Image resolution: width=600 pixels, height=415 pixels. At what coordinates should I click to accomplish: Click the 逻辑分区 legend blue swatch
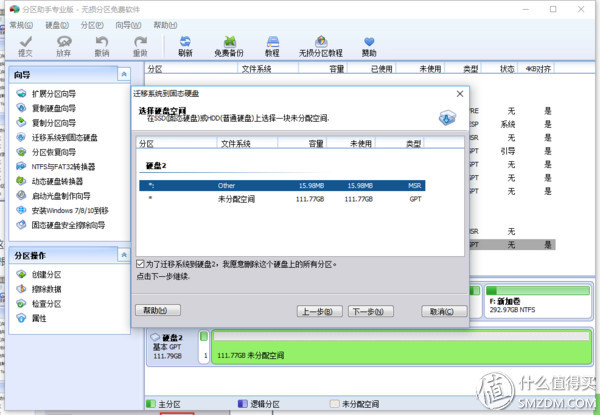point(243,404)
